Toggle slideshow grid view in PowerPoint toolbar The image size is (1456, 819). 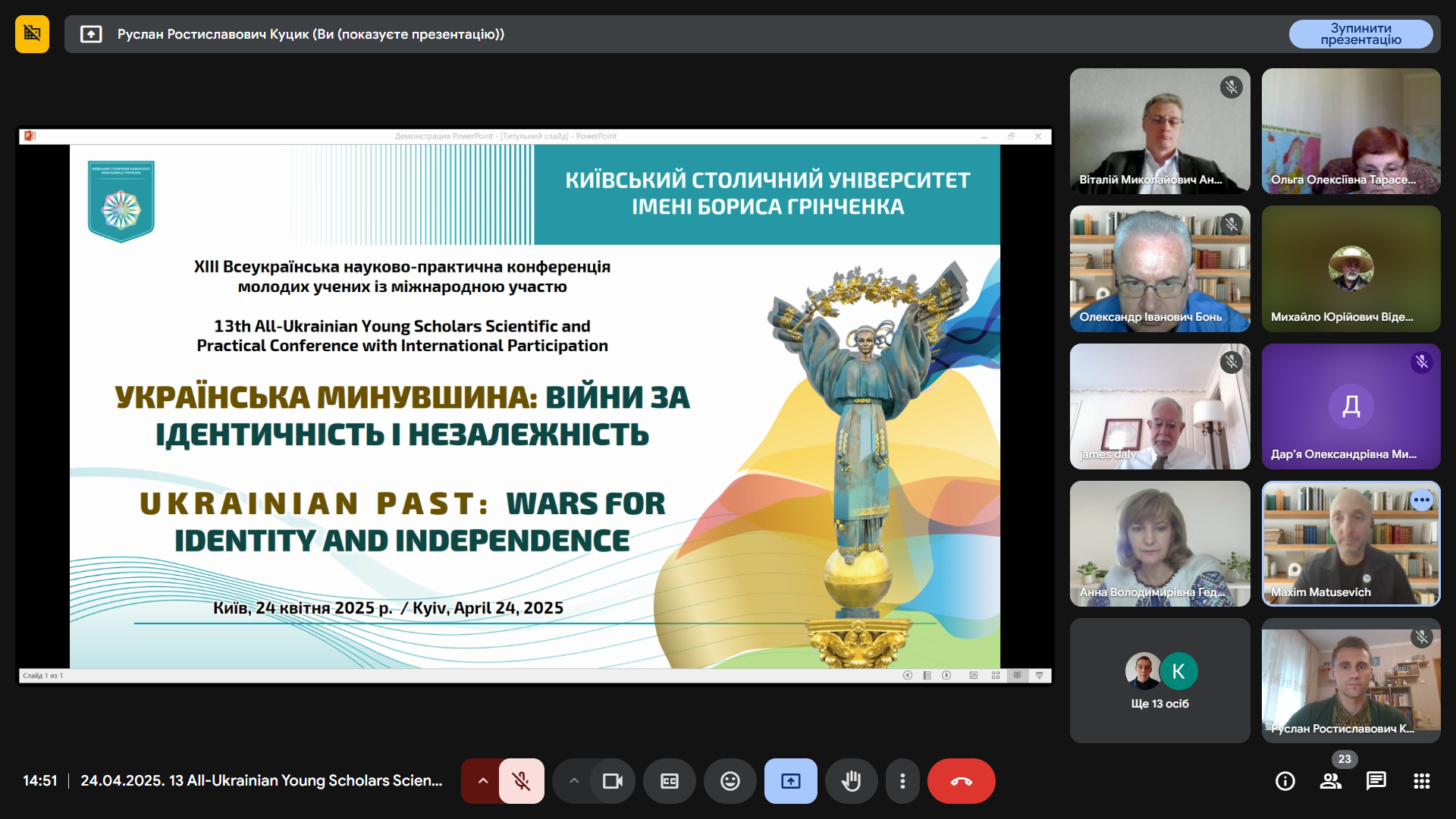click(996, 675)
